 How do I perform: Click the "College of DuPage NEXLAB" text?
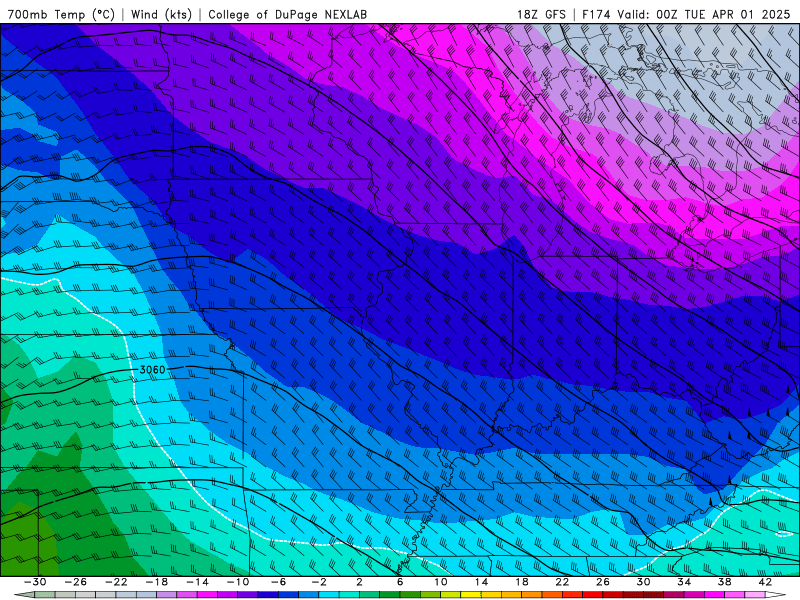coord(287,14)
